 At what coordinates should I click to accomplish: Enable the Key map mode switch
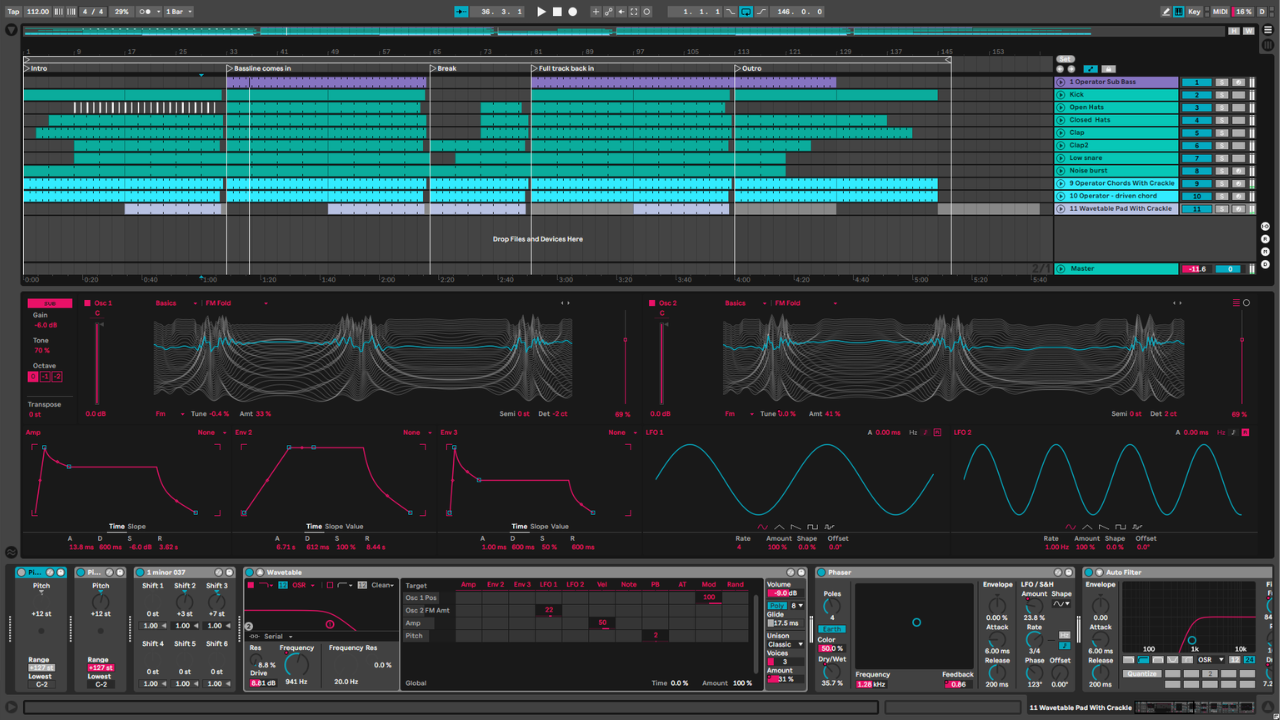[1194, 12]
